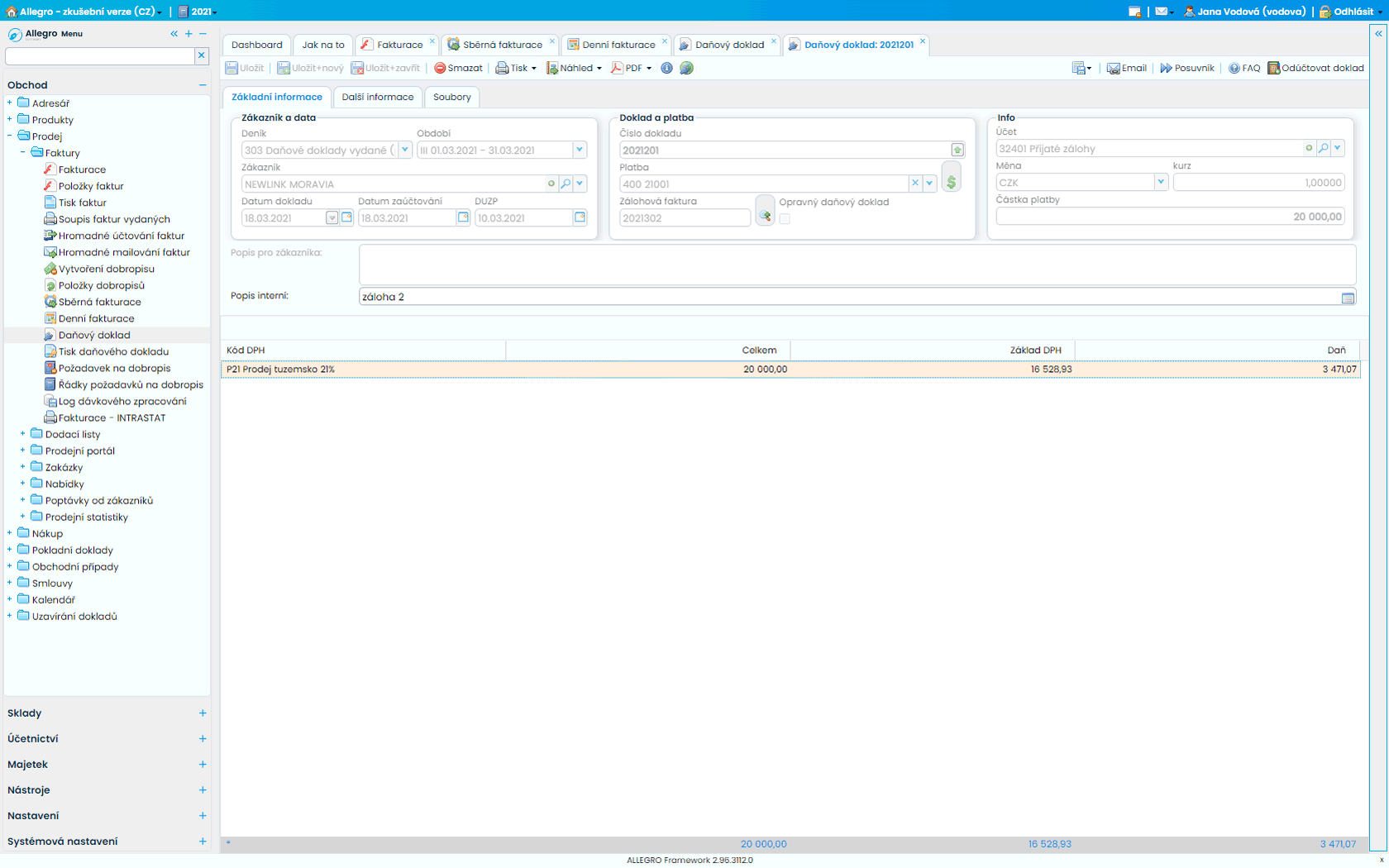
Task: Open the Měna currency dropdown
Action: [1160, 183]
